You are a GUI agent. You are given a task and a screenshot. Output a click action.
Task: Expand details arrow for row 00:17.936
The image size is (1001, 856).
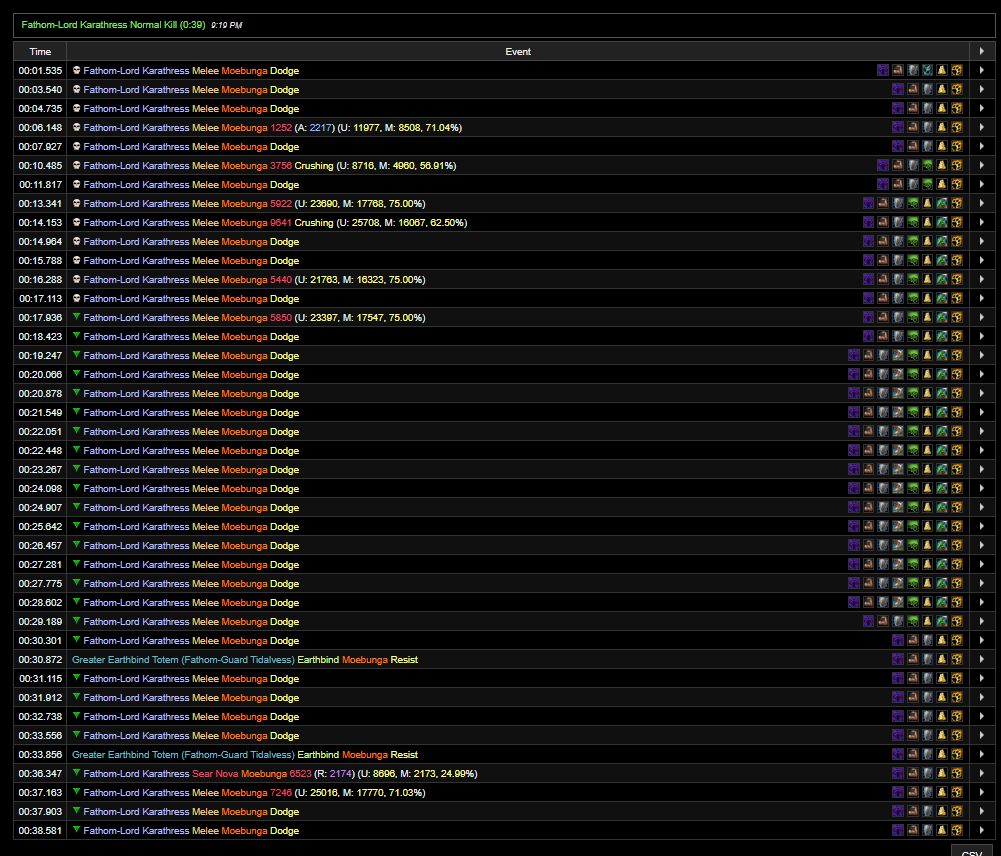982,317
